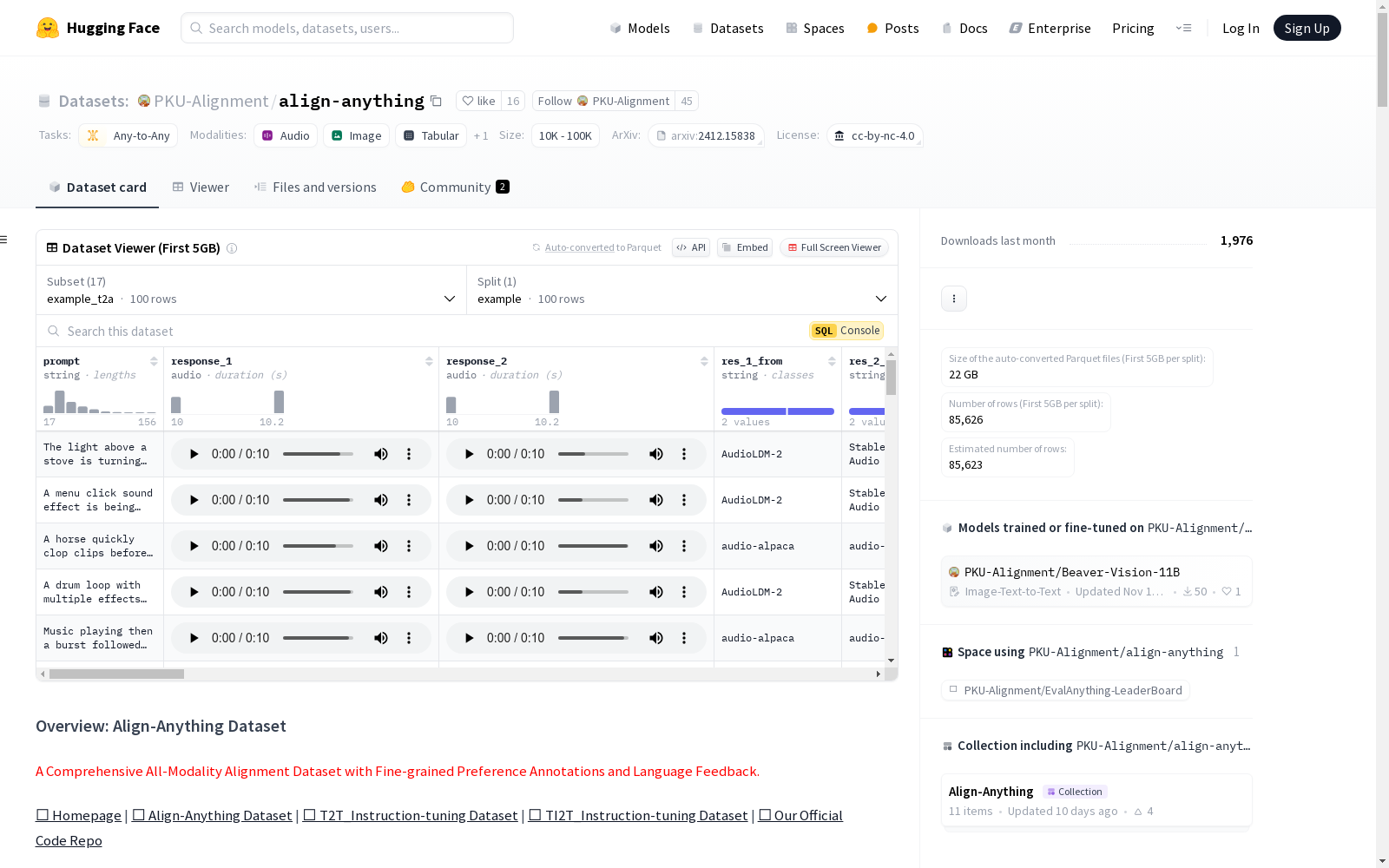Open the EvalAnything-LeaderBoard space link

pyautogui.click(x=1065, y=691)
